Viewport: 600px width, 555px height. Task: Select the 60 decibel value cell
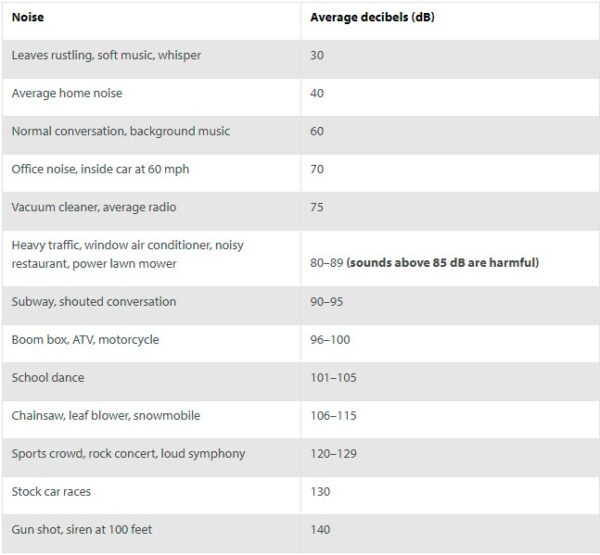317,131
